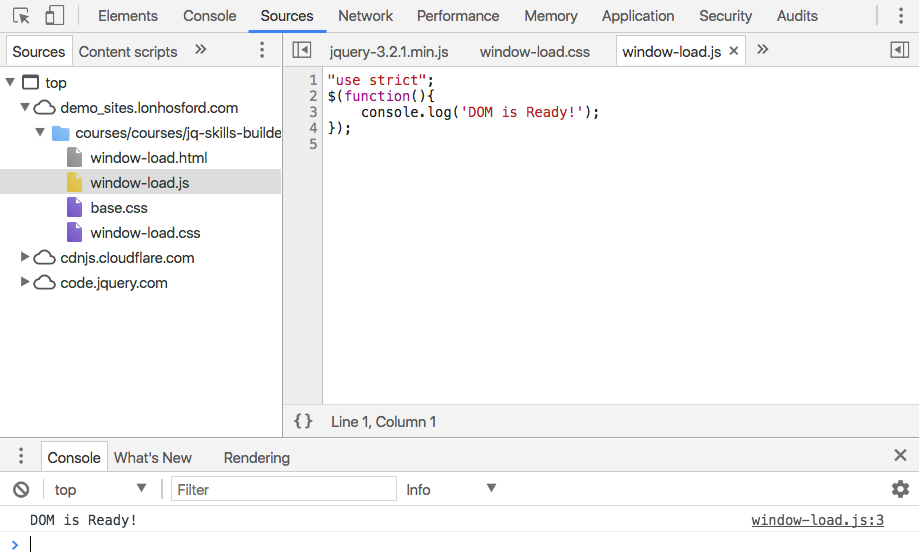Image resolution: width=919 pixels, height=560 pixels.
Task: Open the DevTools main three-dot menu
Action: click(x=901, y=16)
